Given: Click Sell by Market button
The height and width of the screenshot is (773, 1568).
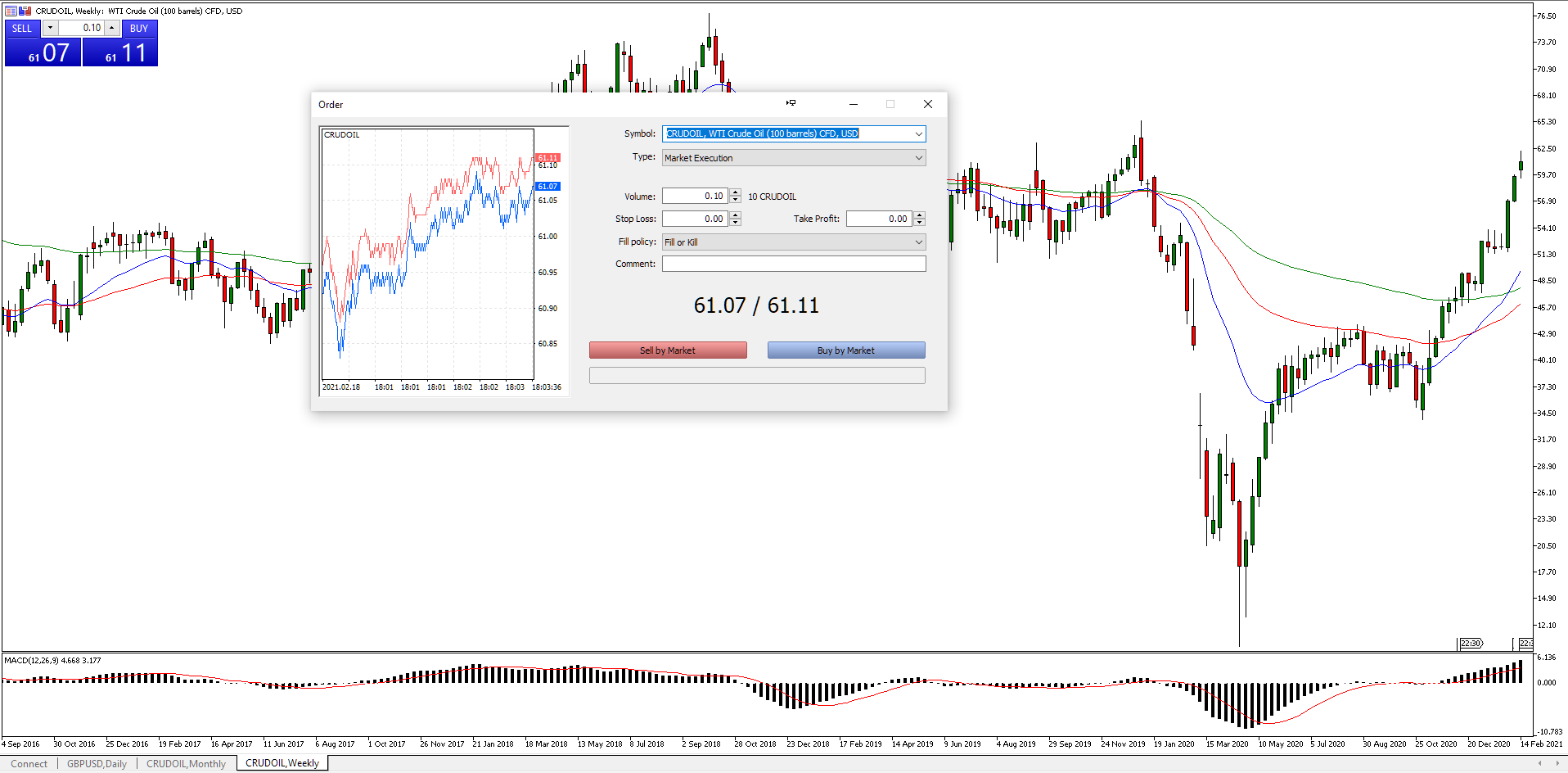Looking at the screenshot, I should click(668, 350).
